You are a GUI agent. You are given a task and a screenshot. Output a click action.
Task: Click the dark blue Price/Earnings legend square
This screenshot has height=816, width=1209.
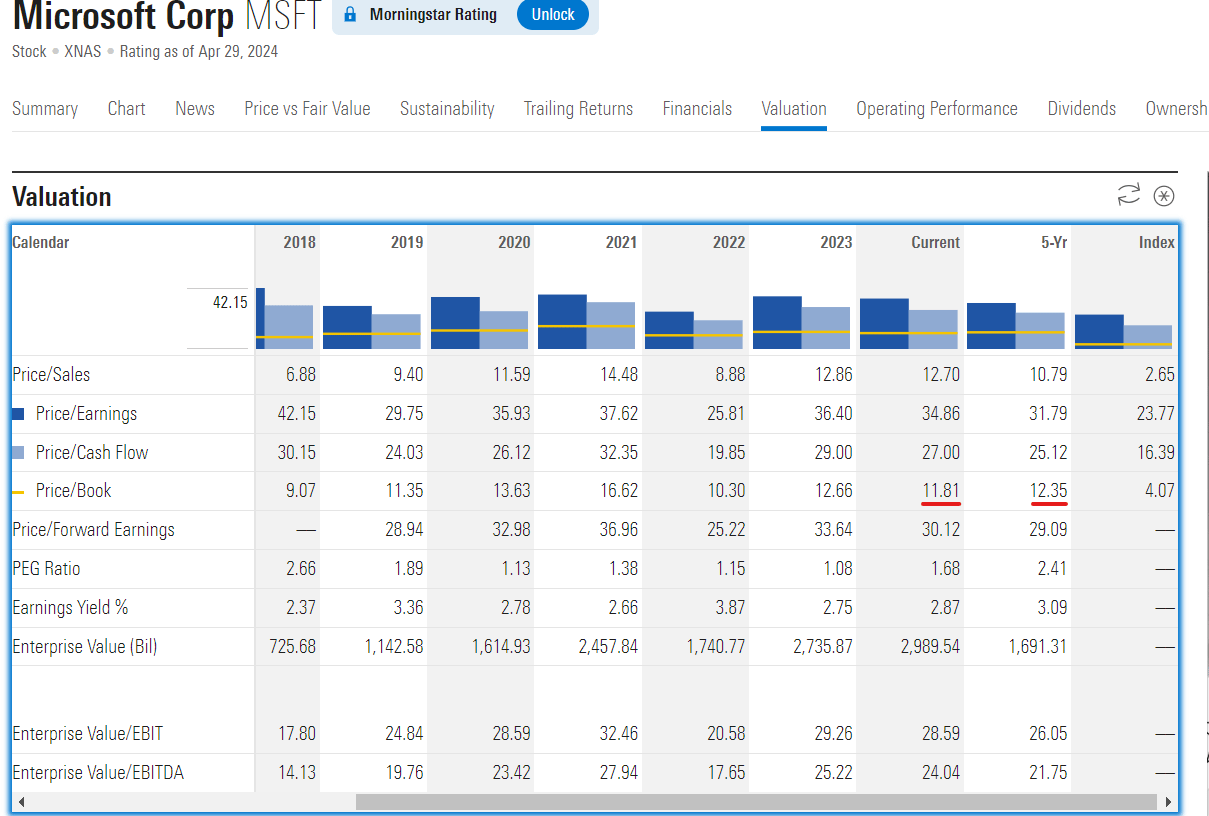tap(18, 414)
